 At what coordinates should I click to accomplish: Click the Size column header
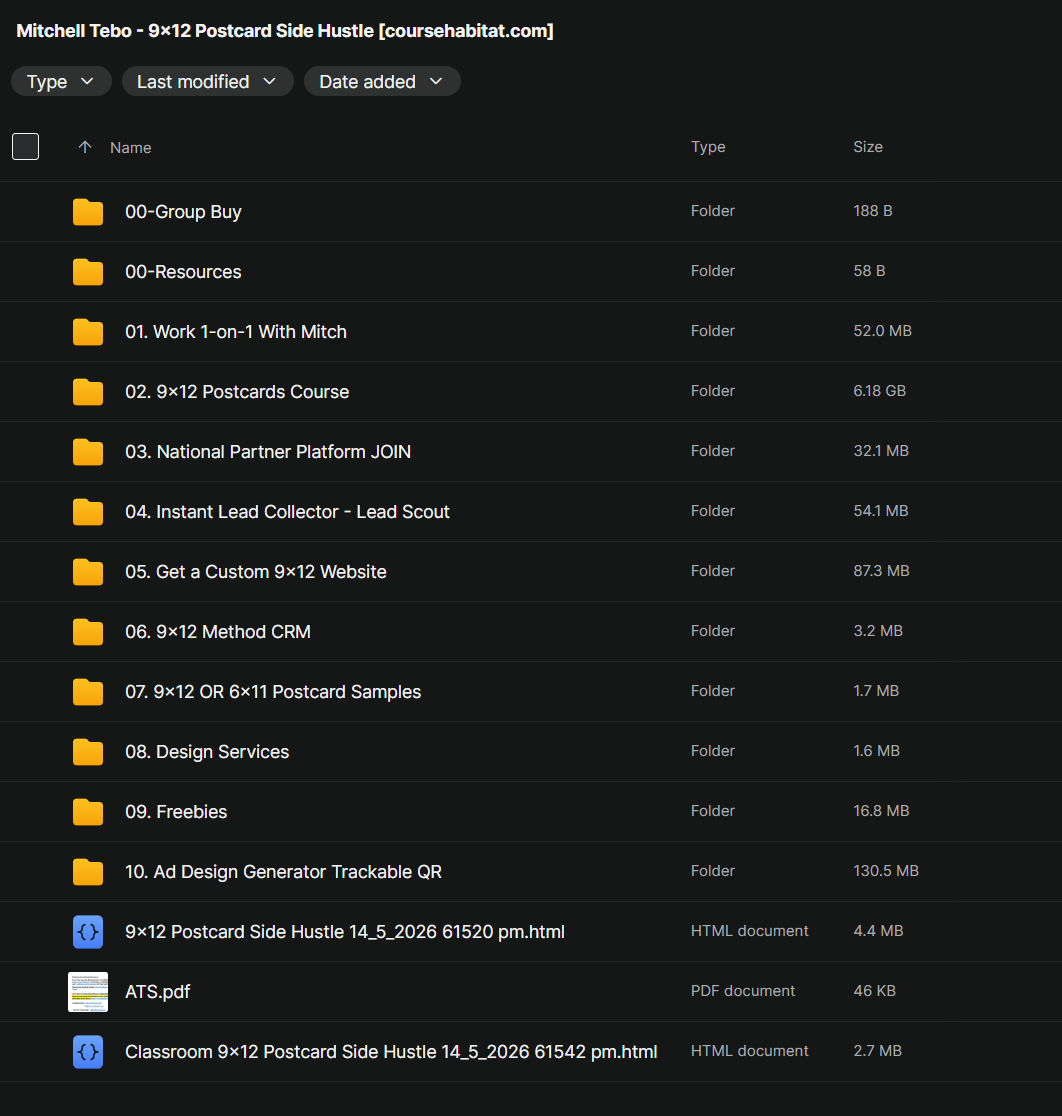tap(868, 147)
